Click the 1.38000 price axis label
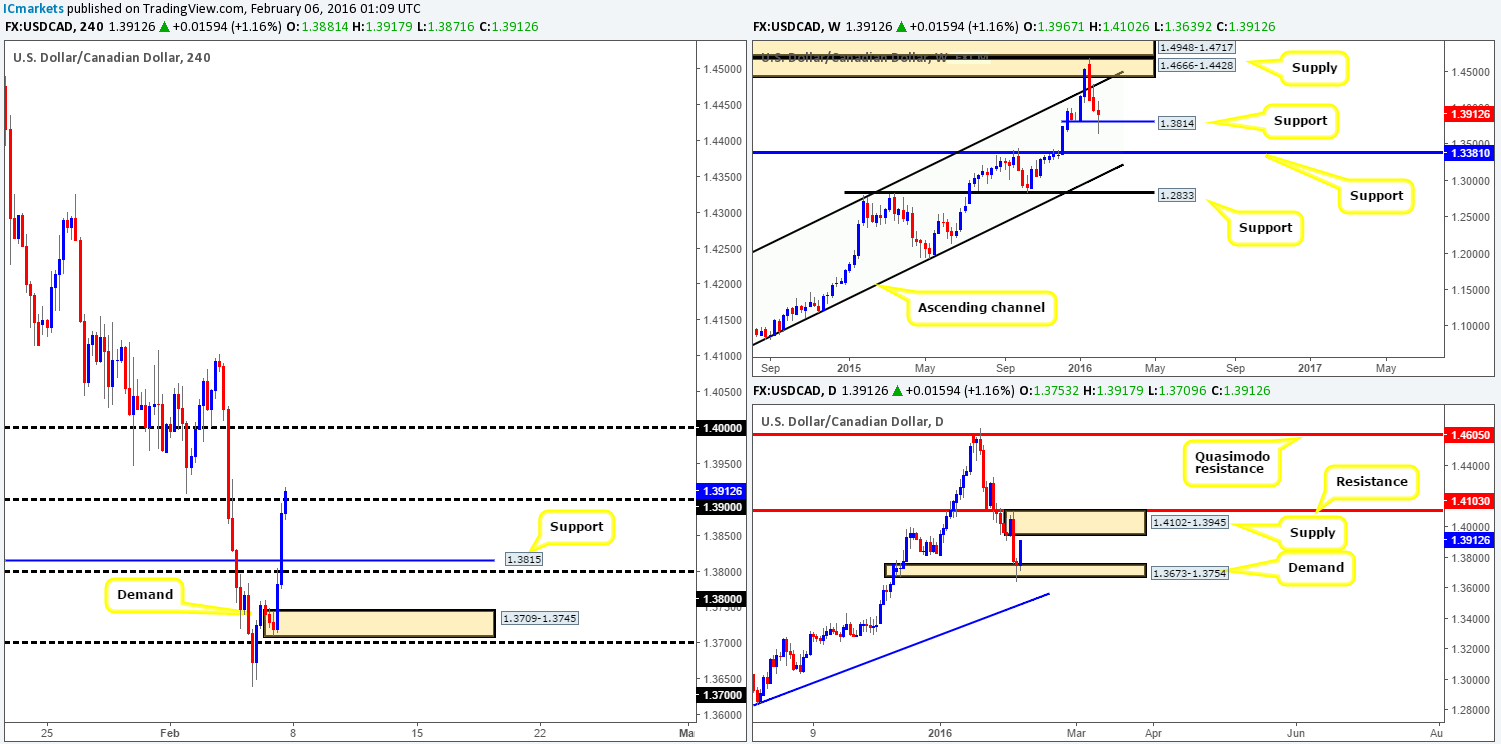 721,600
